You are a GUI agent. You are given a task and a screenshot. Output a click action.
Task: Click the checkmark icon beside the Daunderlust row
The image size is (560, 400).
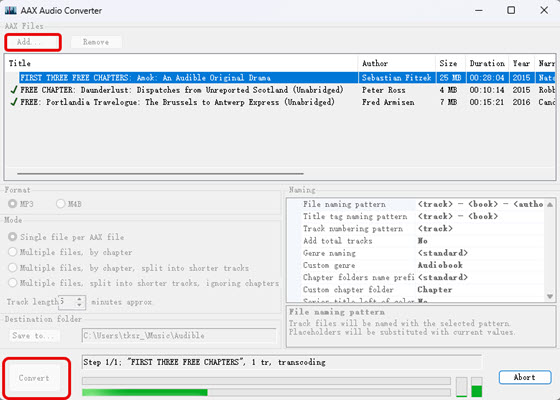coord(14,90)
